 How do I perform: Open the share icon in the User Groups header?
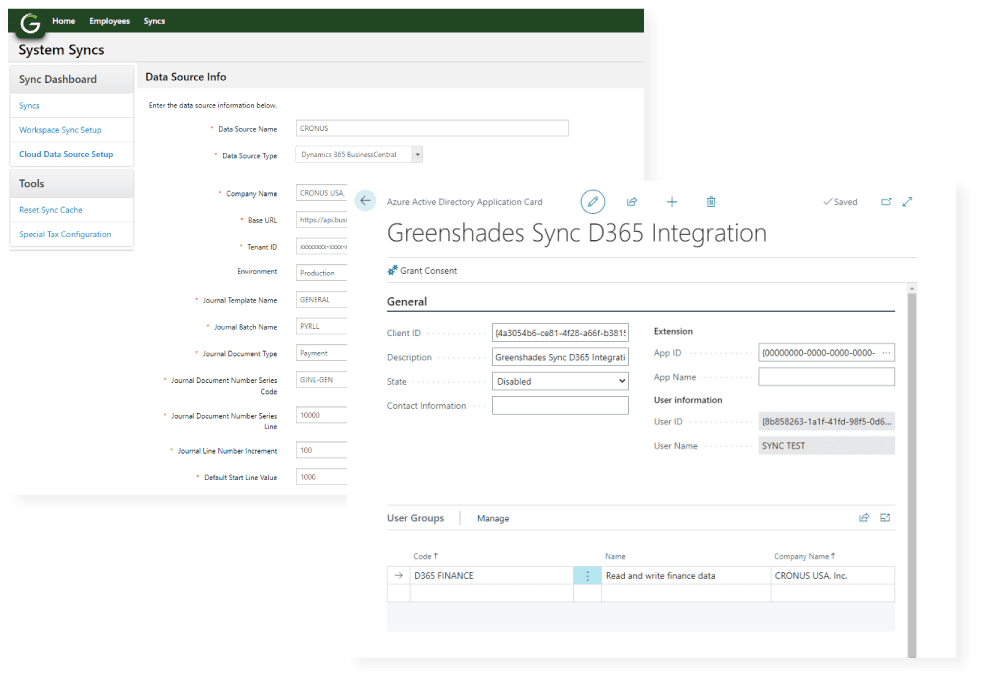[x=864, y=517]
